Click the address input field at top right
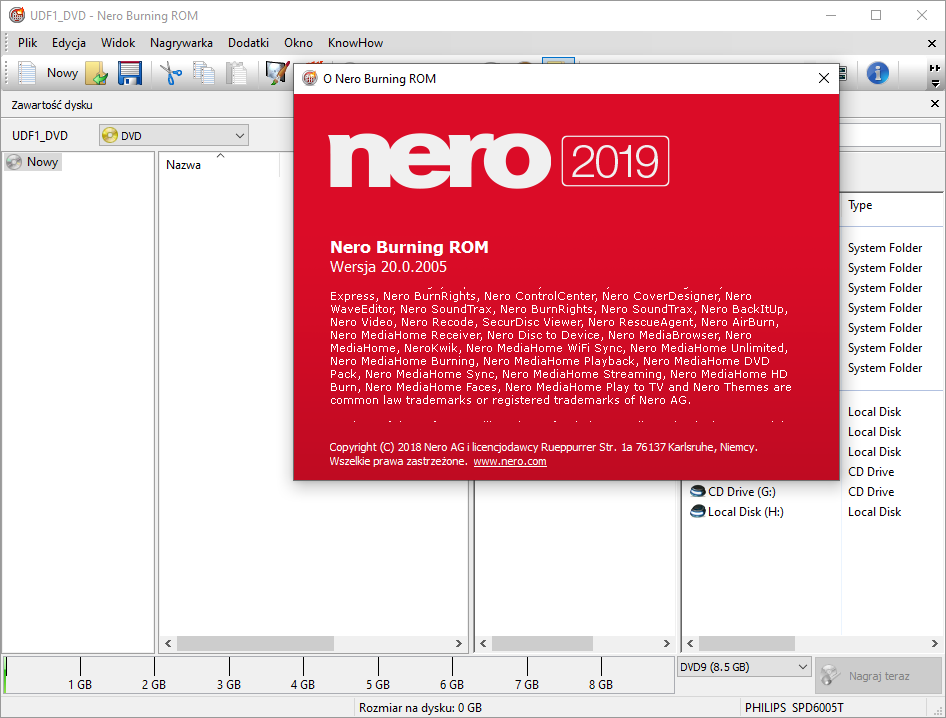 click(x=890, y=135)
